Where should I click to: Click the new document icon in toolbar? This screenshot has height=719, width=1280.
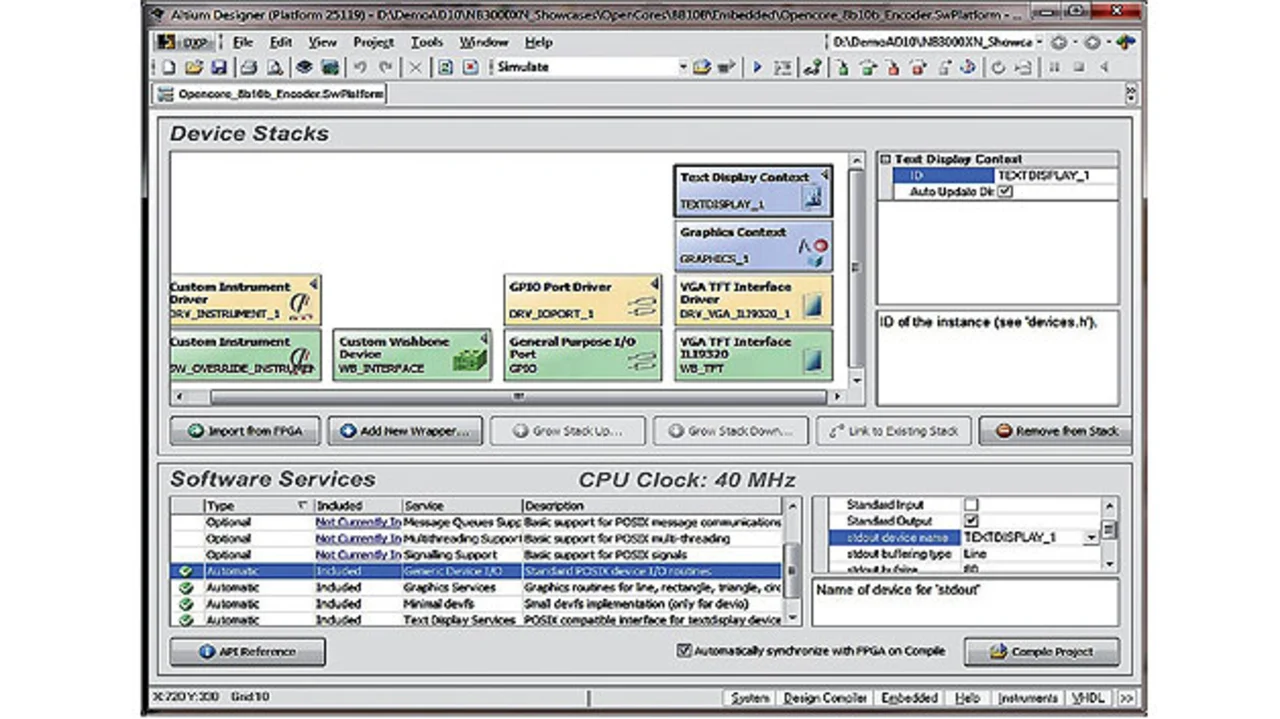[x=169, y=68]
